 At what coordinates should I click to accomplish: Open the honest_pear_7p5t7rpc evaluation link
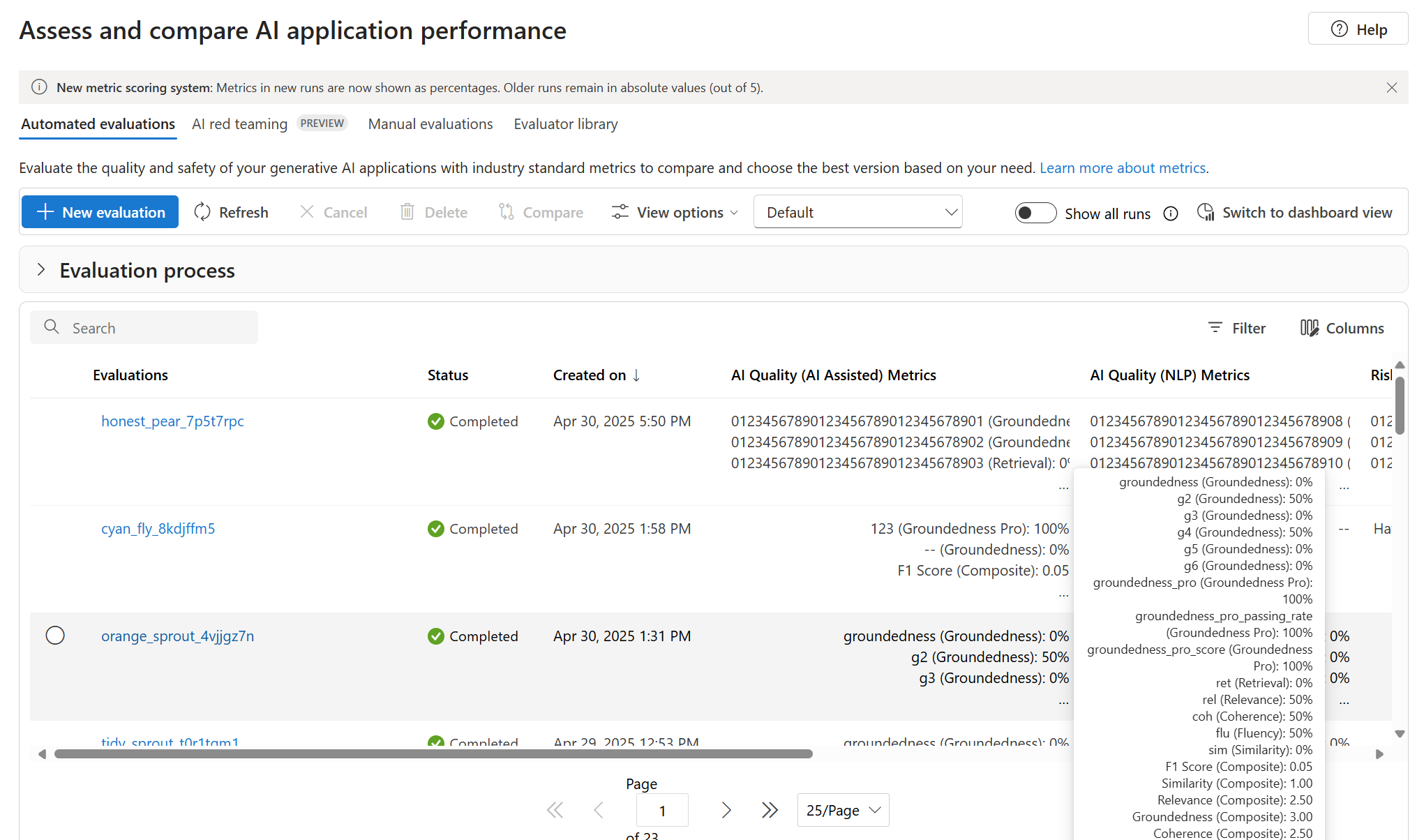pyautogui.click(x=172, y=421)
